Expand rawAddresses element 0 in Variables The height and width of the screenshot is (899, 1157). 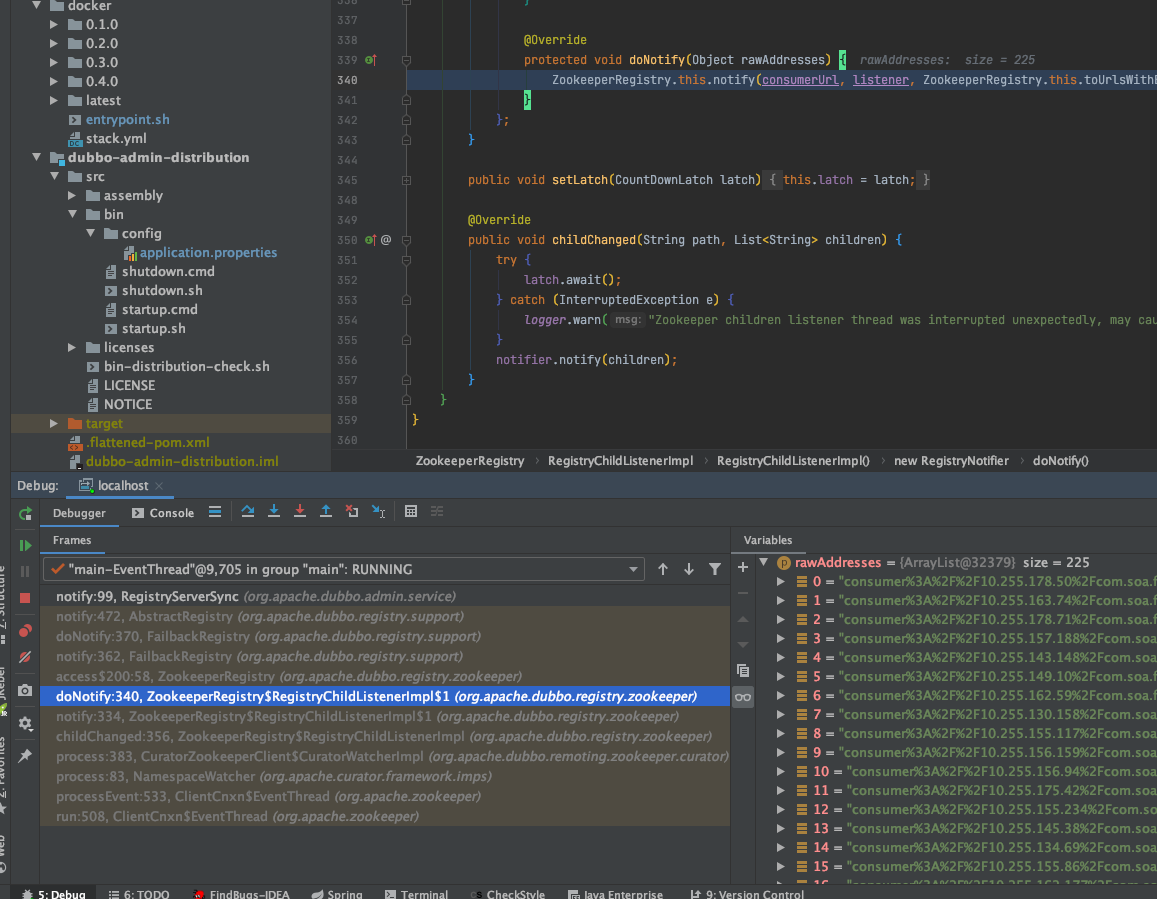coord(782,581)
